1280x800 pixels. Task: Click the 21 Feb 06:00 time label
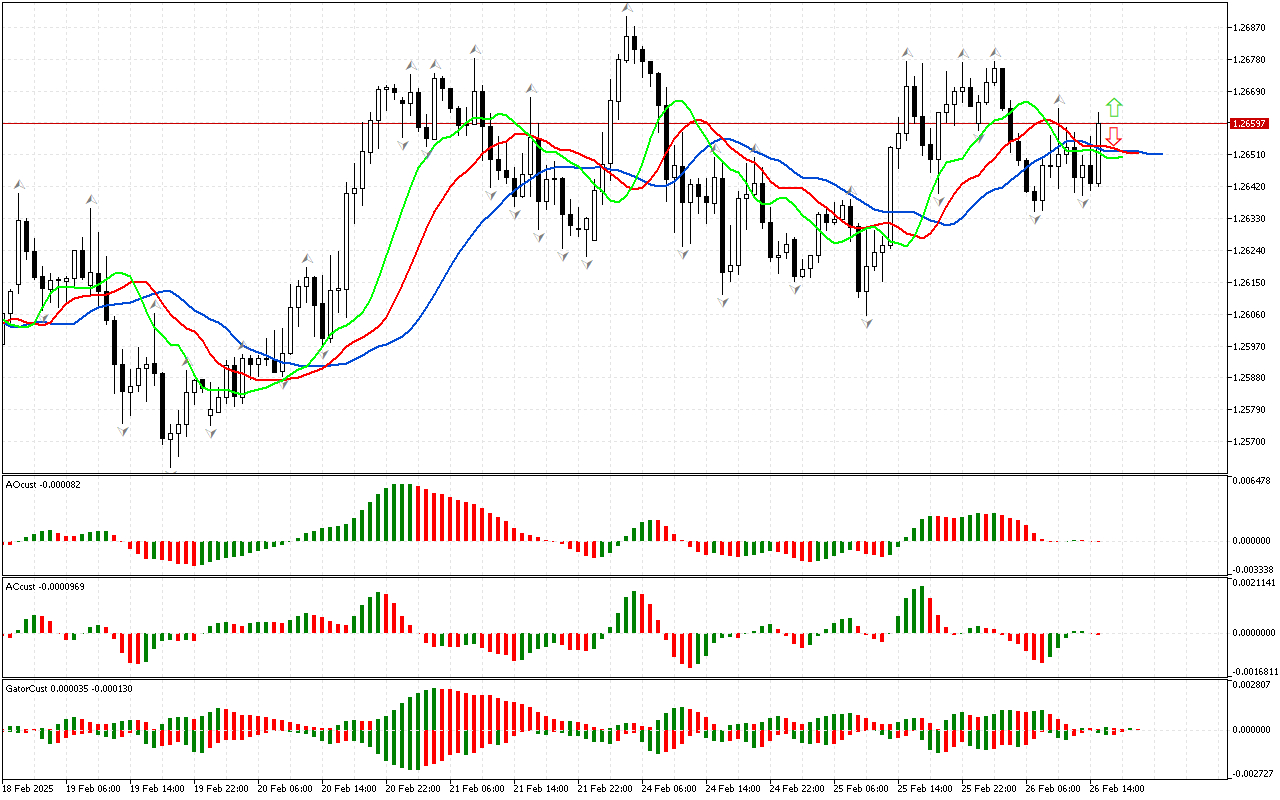pyautogui.click(x=477, y=788)
